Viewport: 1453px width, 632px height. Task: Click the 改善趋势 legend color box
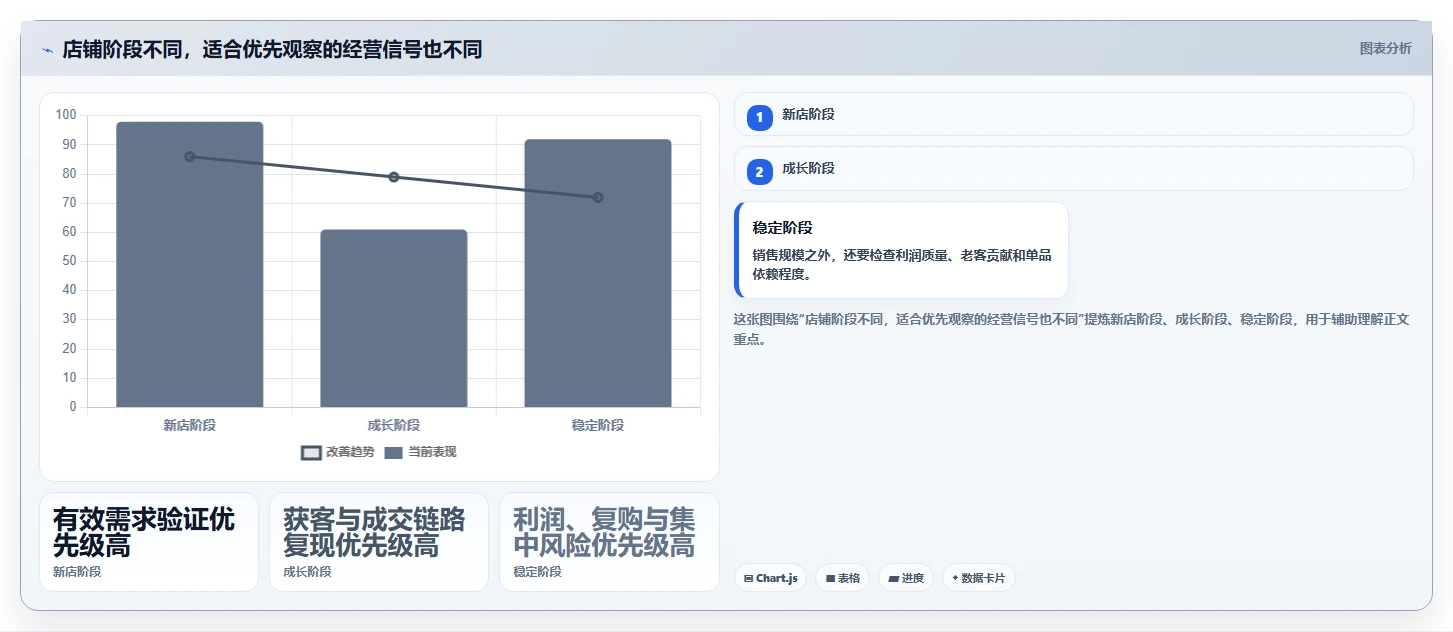click(x=311, y=452)
